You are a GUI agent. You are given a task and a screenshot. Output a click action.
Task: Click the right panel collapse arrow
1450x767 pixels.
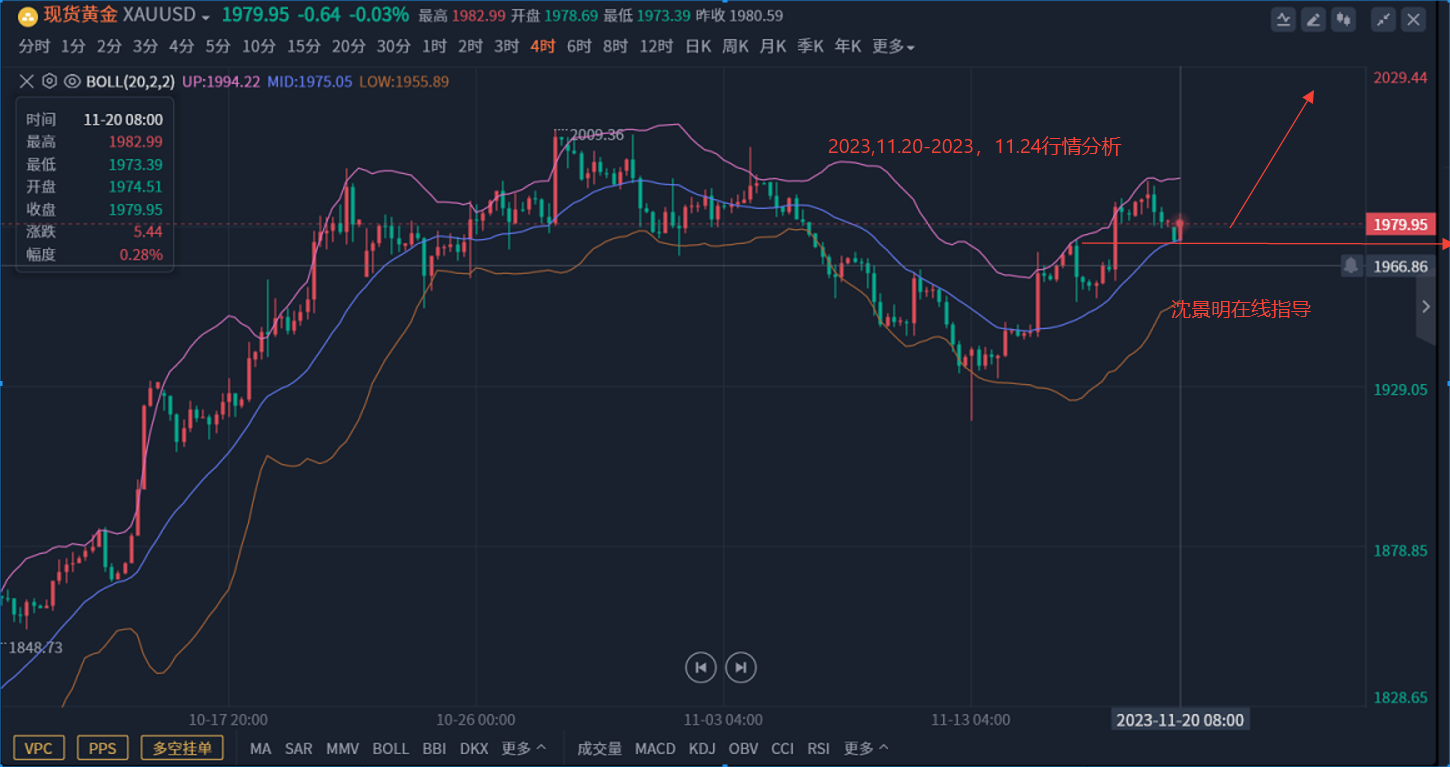coord(1426,307)
